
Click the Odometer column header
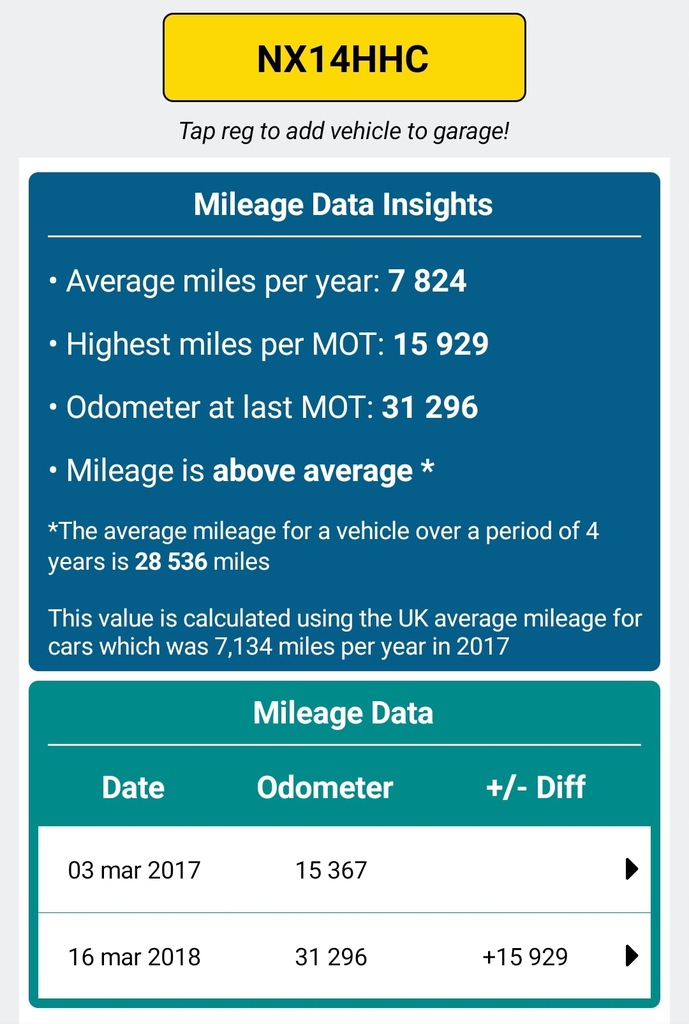point(325,787)
